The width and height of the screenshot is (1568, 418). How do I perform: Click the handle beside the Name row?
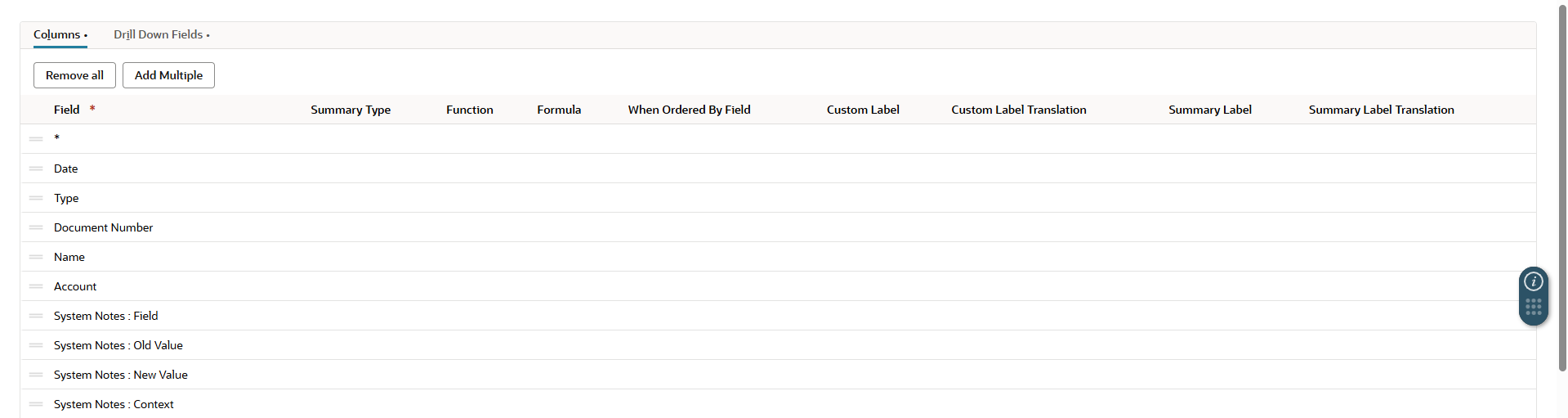coord(36,257)
